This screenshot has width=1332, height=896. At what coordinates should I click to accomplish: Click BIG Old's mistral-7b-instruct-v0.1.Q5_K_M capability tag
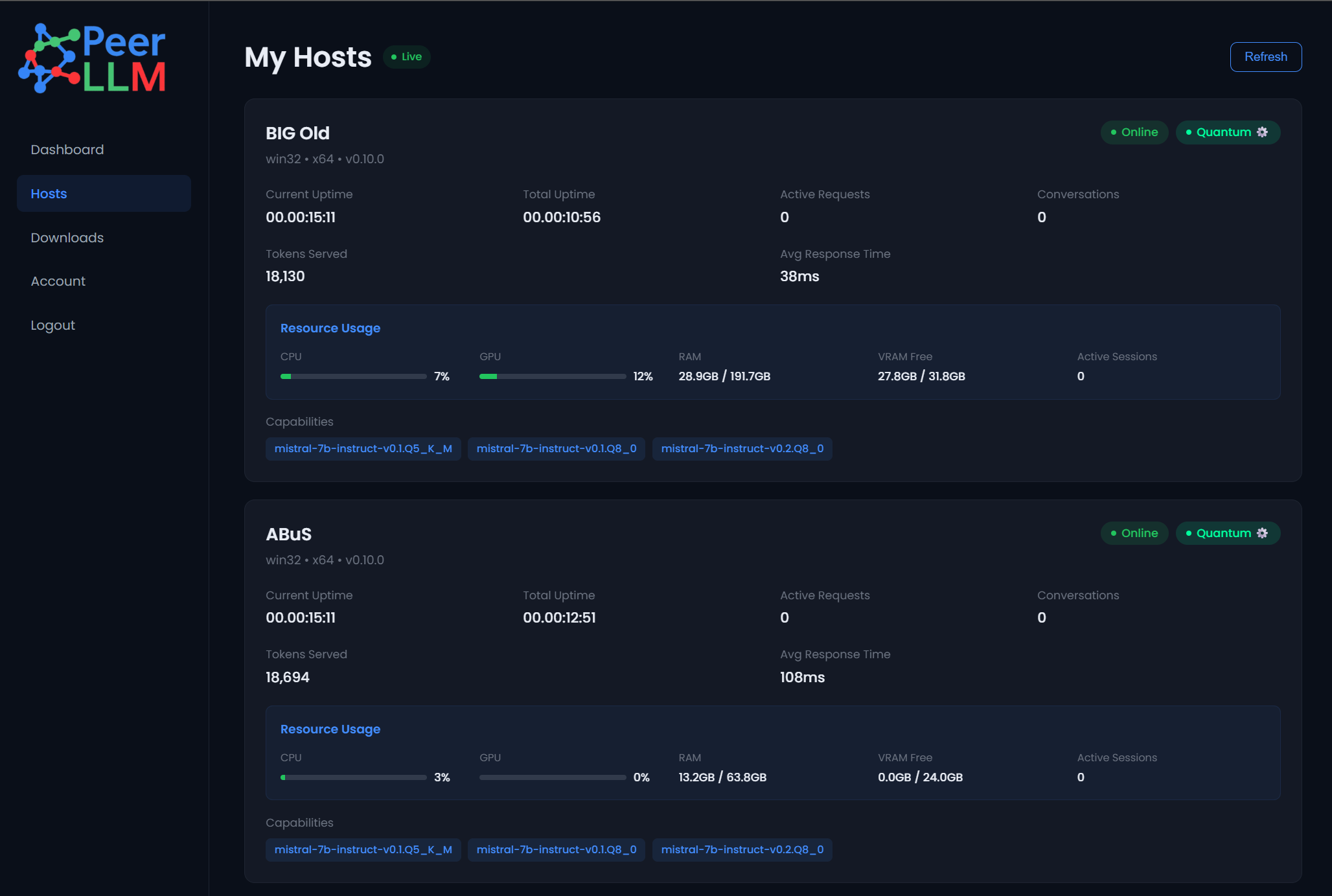coord(363,449)
